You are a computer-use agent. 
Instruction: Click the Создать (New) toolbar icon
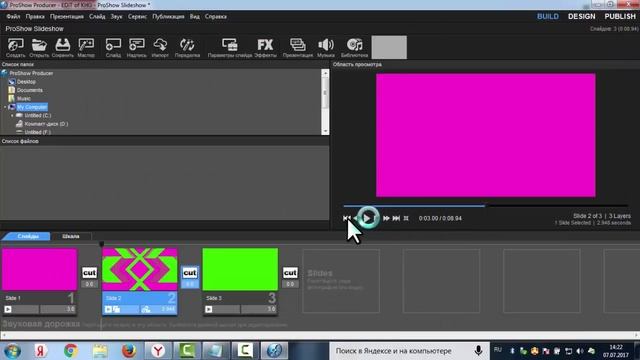(16, 47)
